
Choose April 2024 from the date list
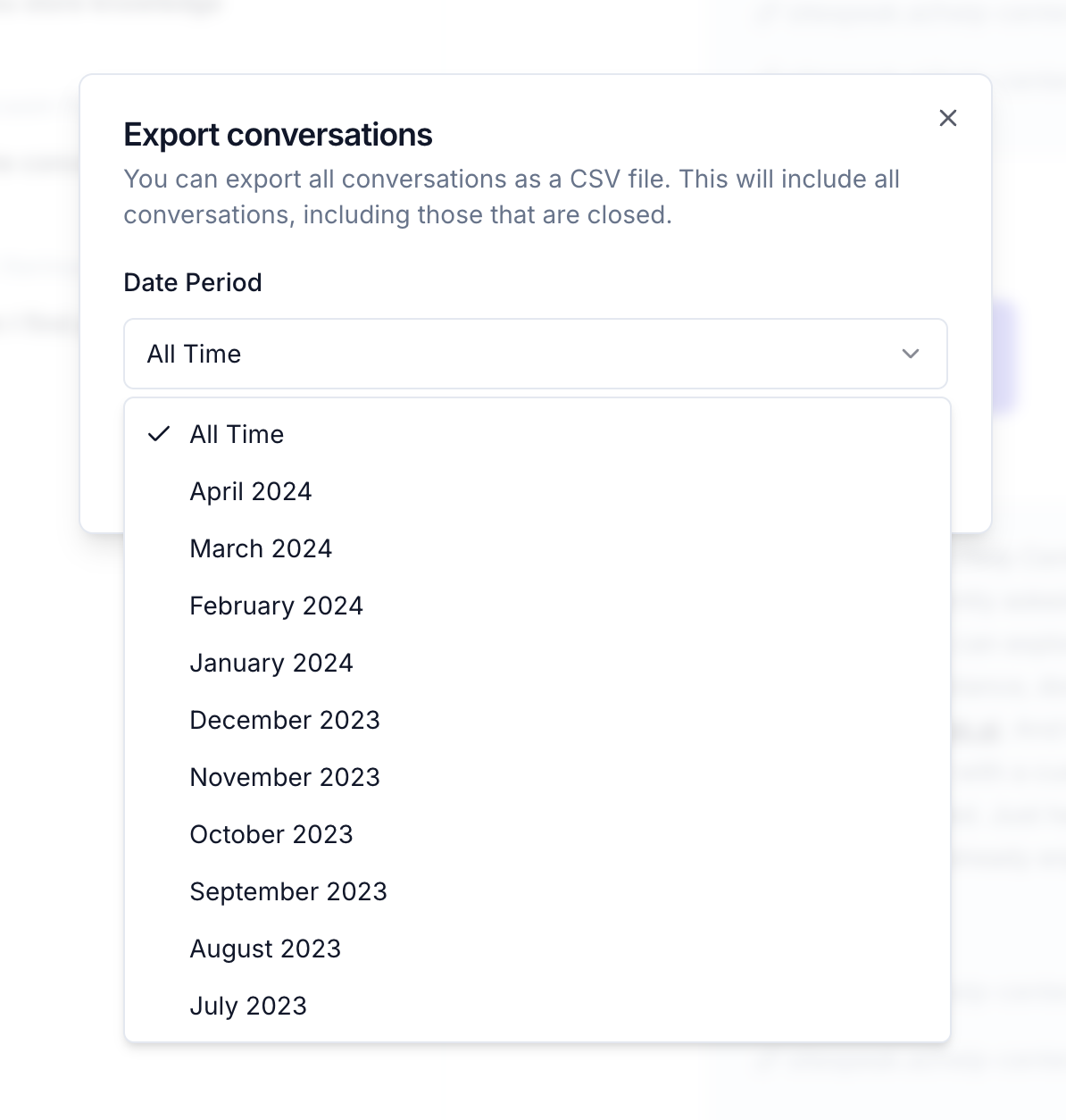(x=251, y=491)
